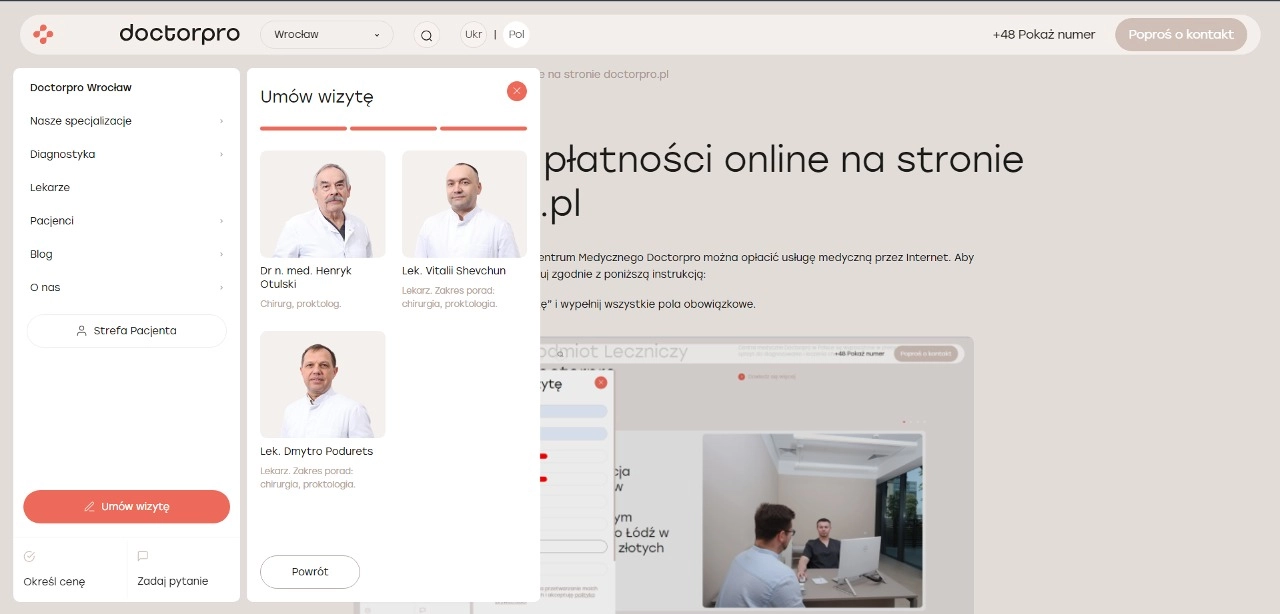Expand Diagnostyka submenu
1280x614 pixels.
point(126,154)
